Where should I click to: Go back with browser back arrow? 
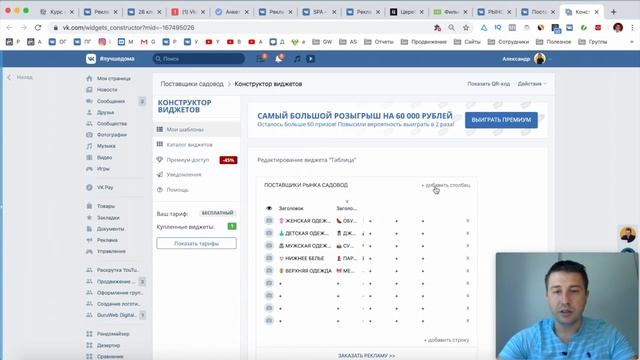tap(9, 28)
